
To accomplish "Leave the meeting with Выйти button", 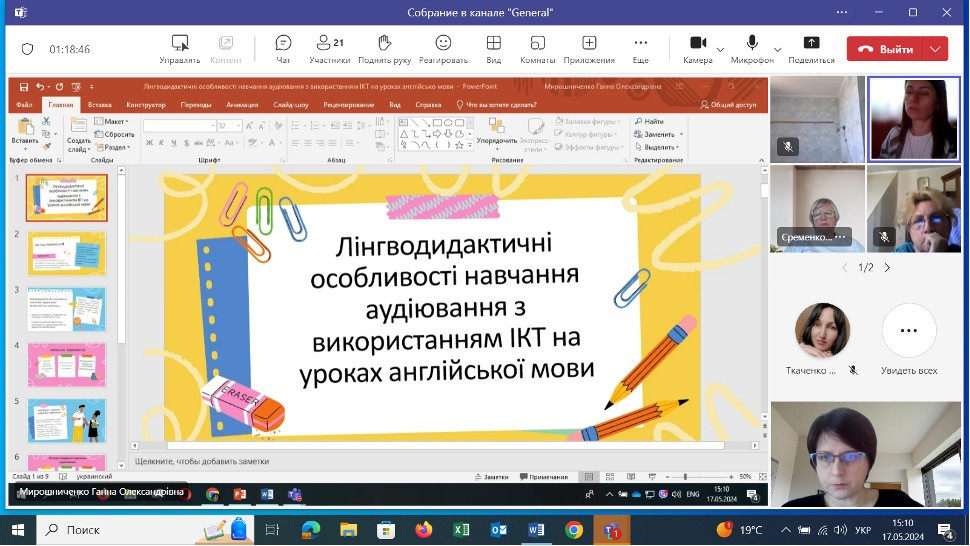I will coord(886,49).
